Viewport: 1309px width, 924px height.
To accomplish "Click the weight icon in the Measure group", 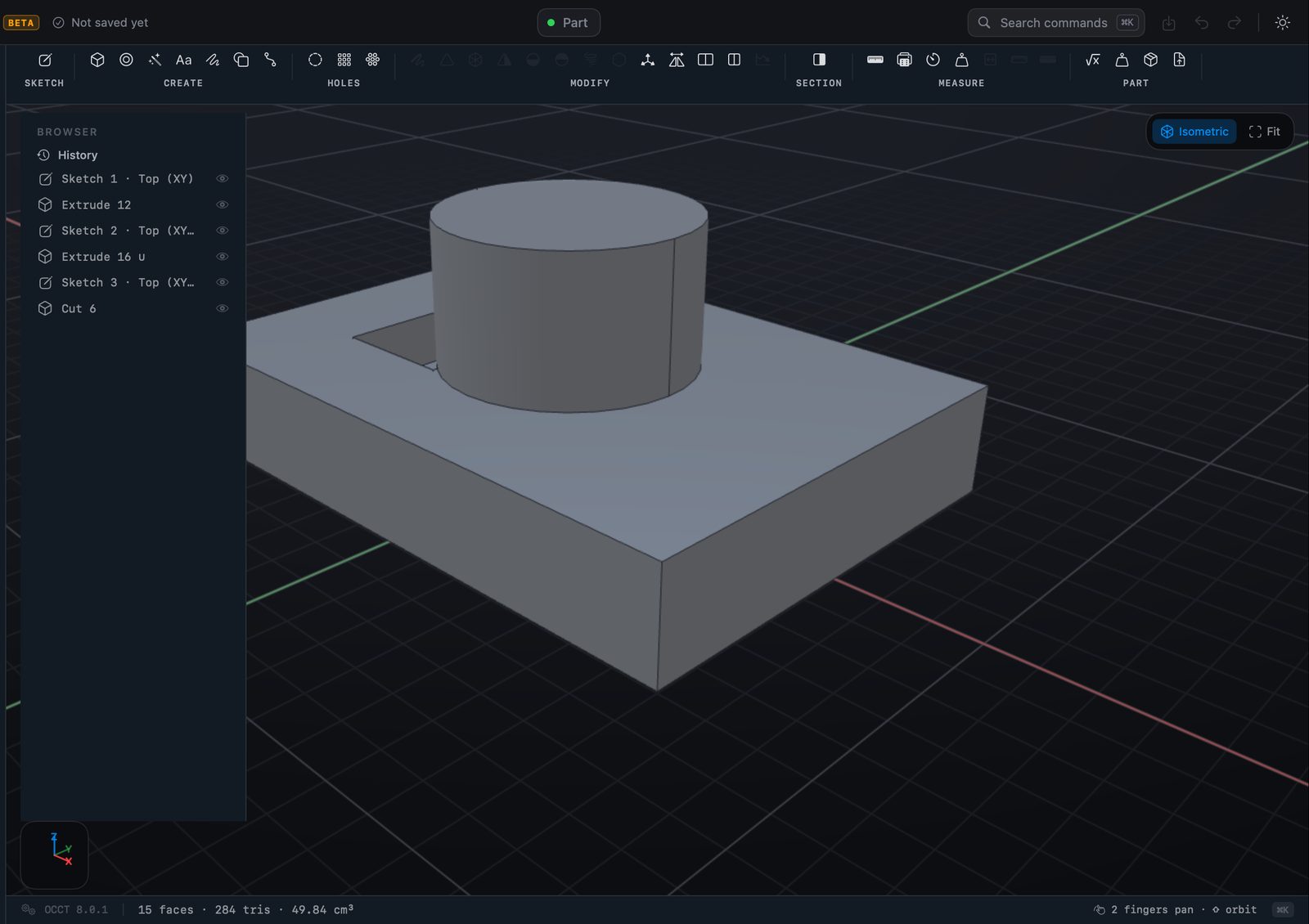I will pyautogui.click(x=962, y=60).
